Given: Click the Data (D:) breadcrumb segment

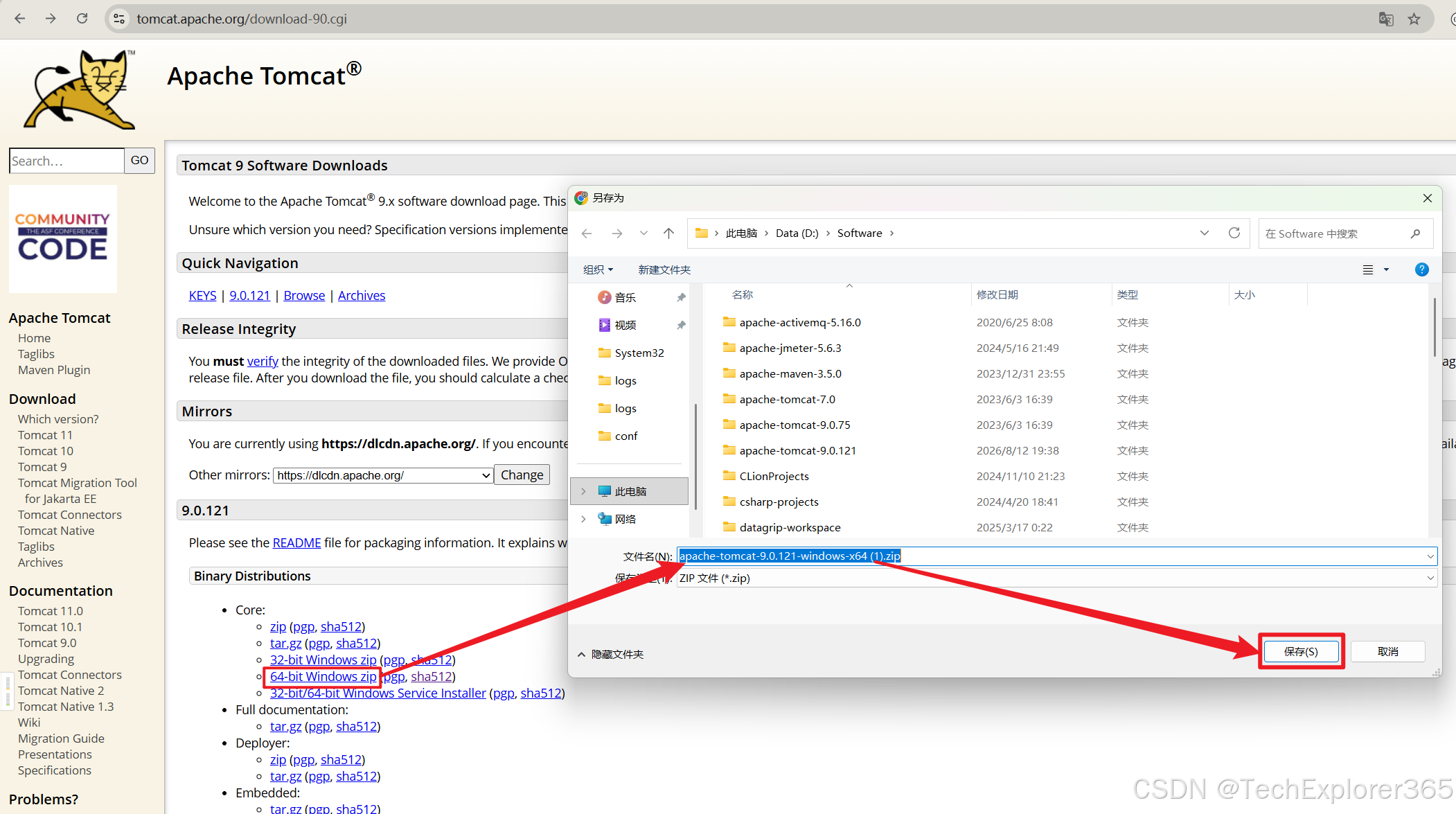Looking at the screenshot, I should tap(797, 233).
